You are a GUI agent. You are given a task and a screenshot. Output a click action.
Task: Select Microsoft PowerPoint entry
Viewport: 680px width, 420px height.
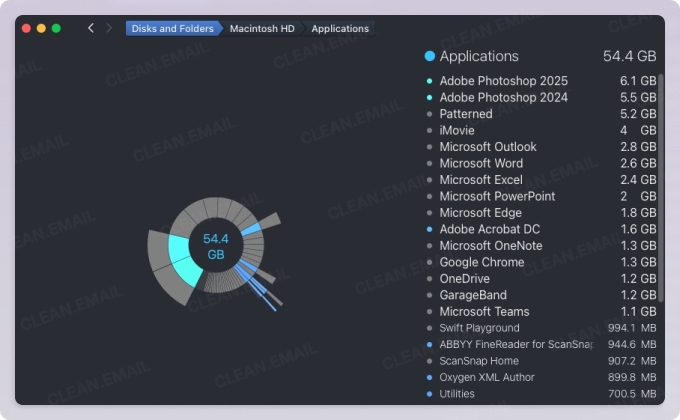[541, 196]
